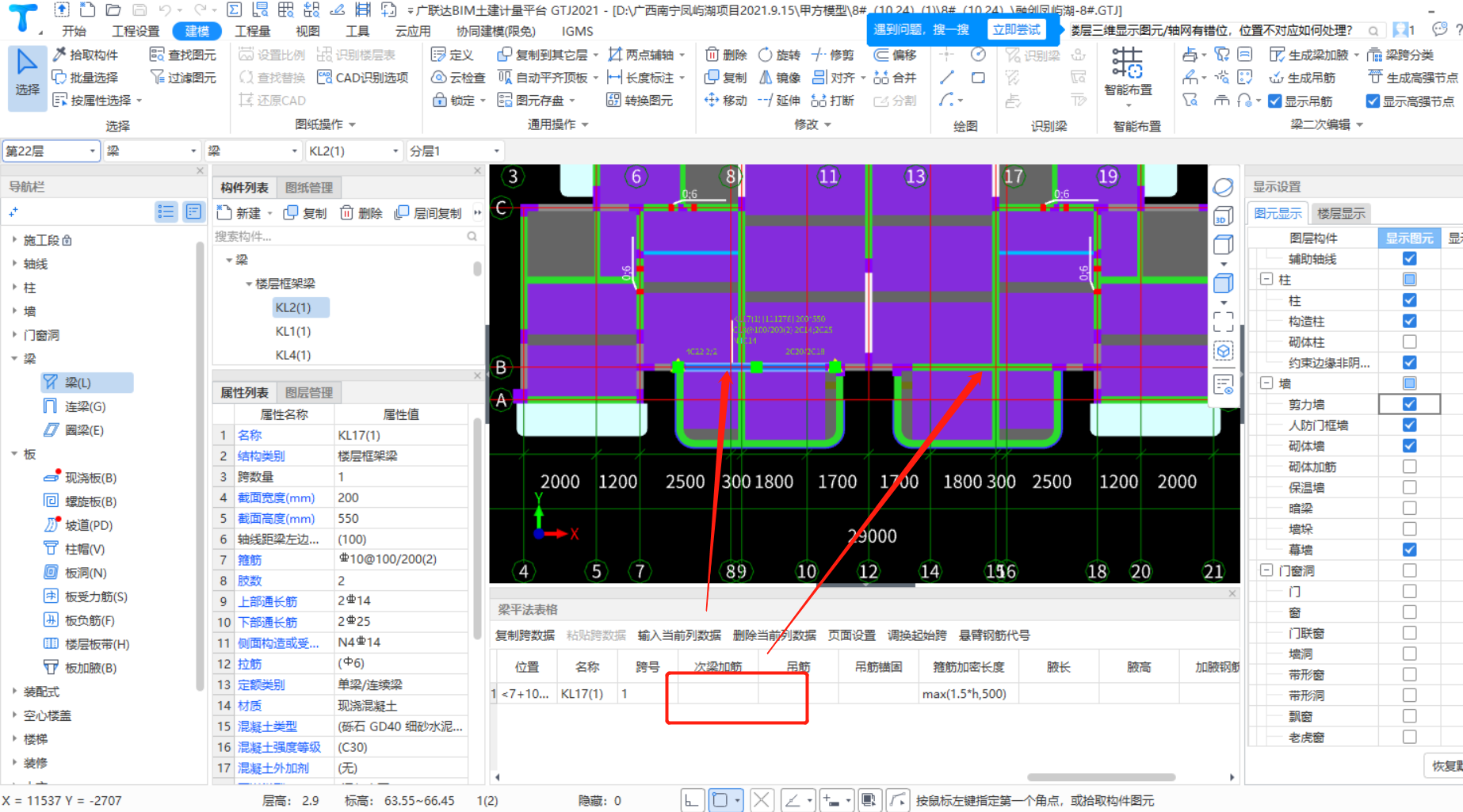Collapse 柱 group in display settings

(x=1266, y=280)
